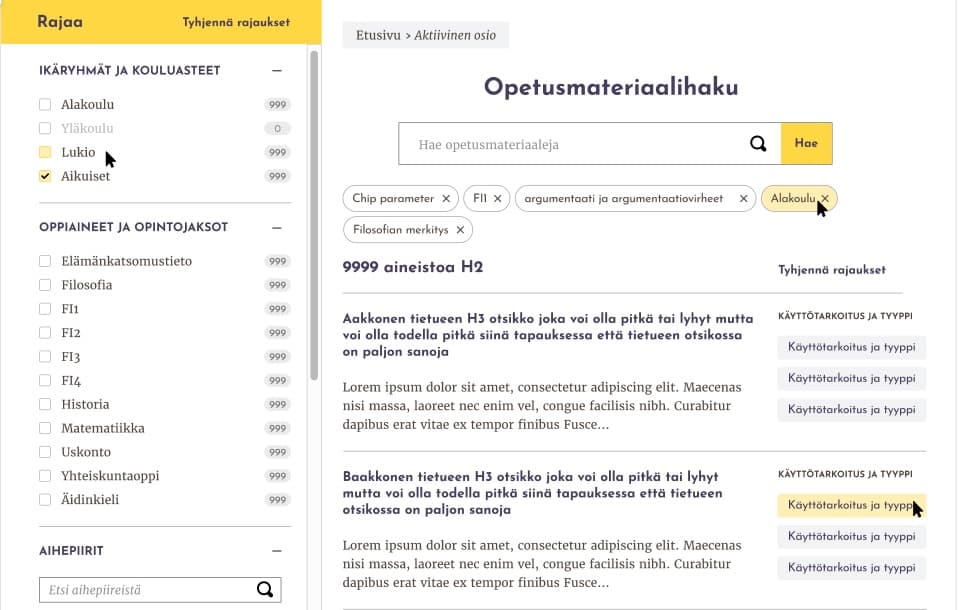Click the magnifier icon in the main search bar
The image size is (958, 610).
tap(758, 143)
